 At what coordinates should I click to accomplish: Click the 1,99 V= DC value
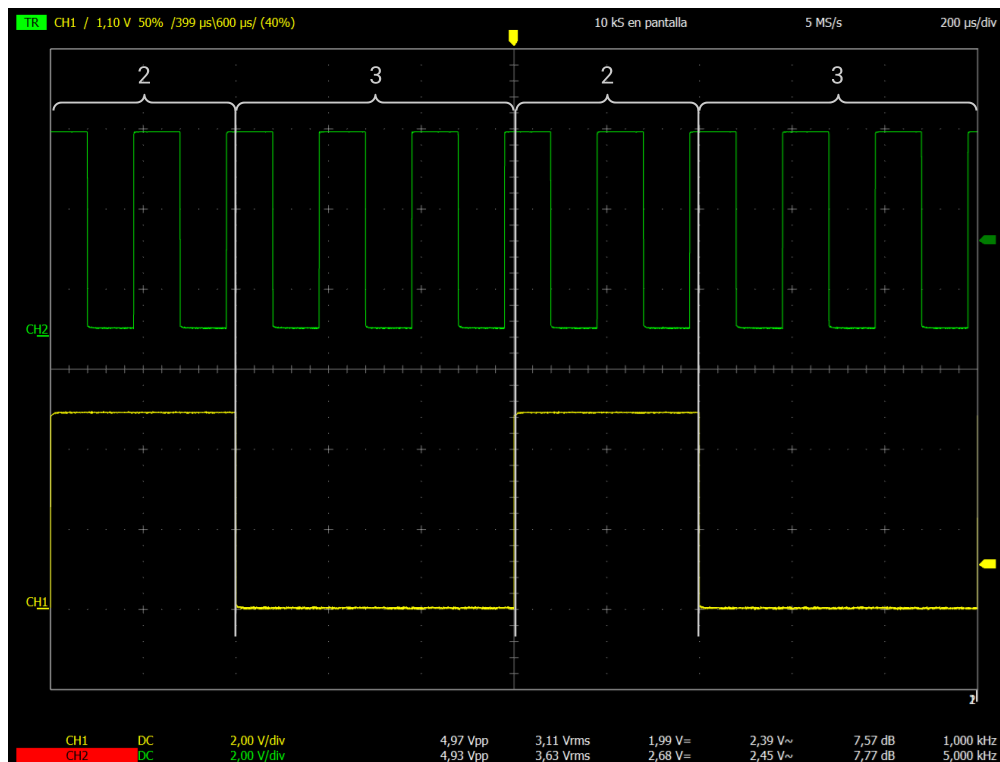[x=669, y=741]
